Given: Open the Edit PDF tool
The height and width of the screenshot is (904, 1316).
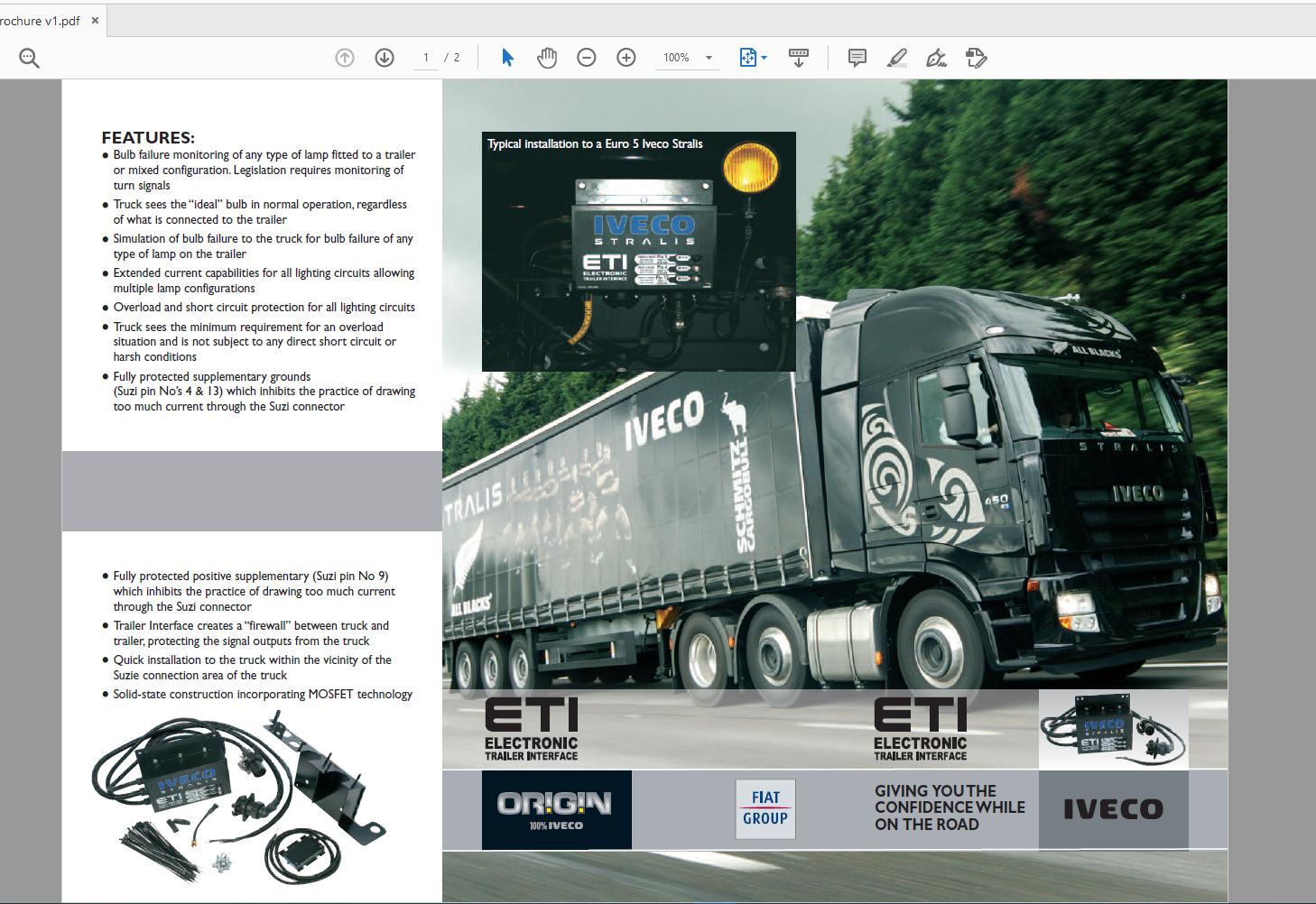Looking at the screenshot, I should (976, 57).
